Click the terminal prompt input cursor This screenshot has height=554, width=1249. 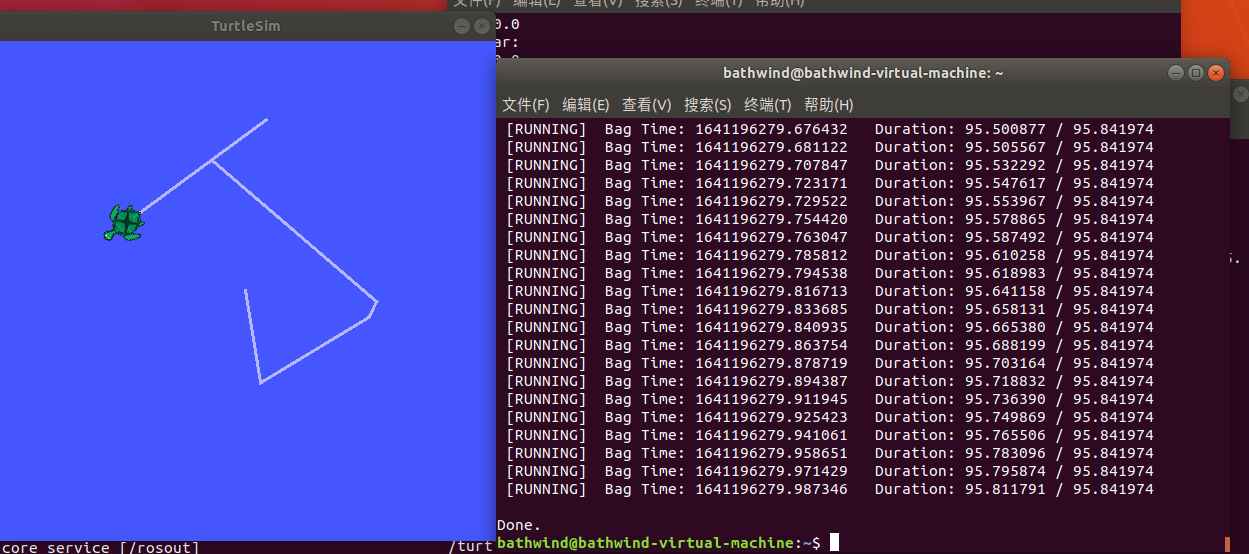click(x=834, y=543)
